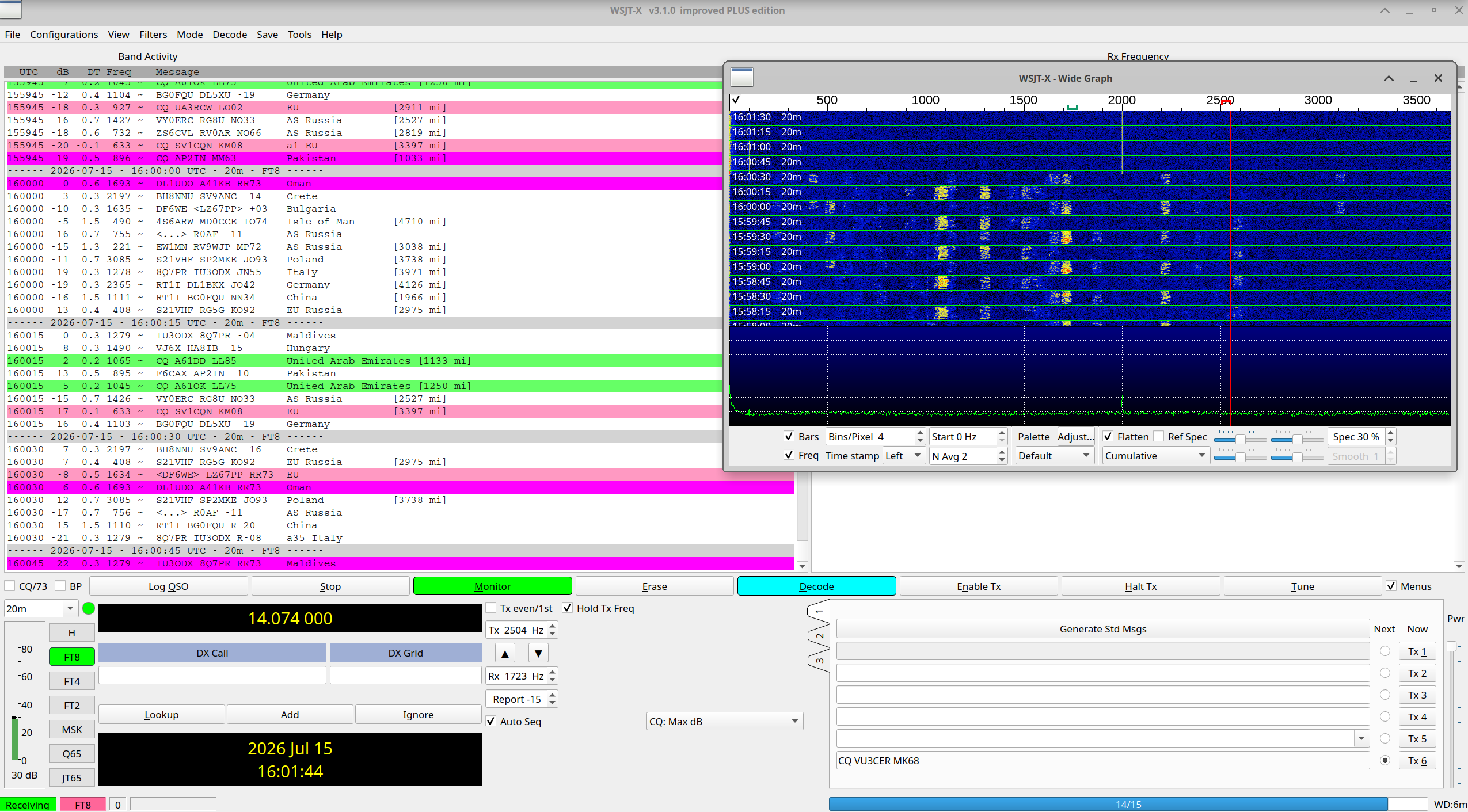Viewport: 1468px width, 812px height.
Task: Roll up the Wide Graph window with its caret
Action: coord(1389,78)
